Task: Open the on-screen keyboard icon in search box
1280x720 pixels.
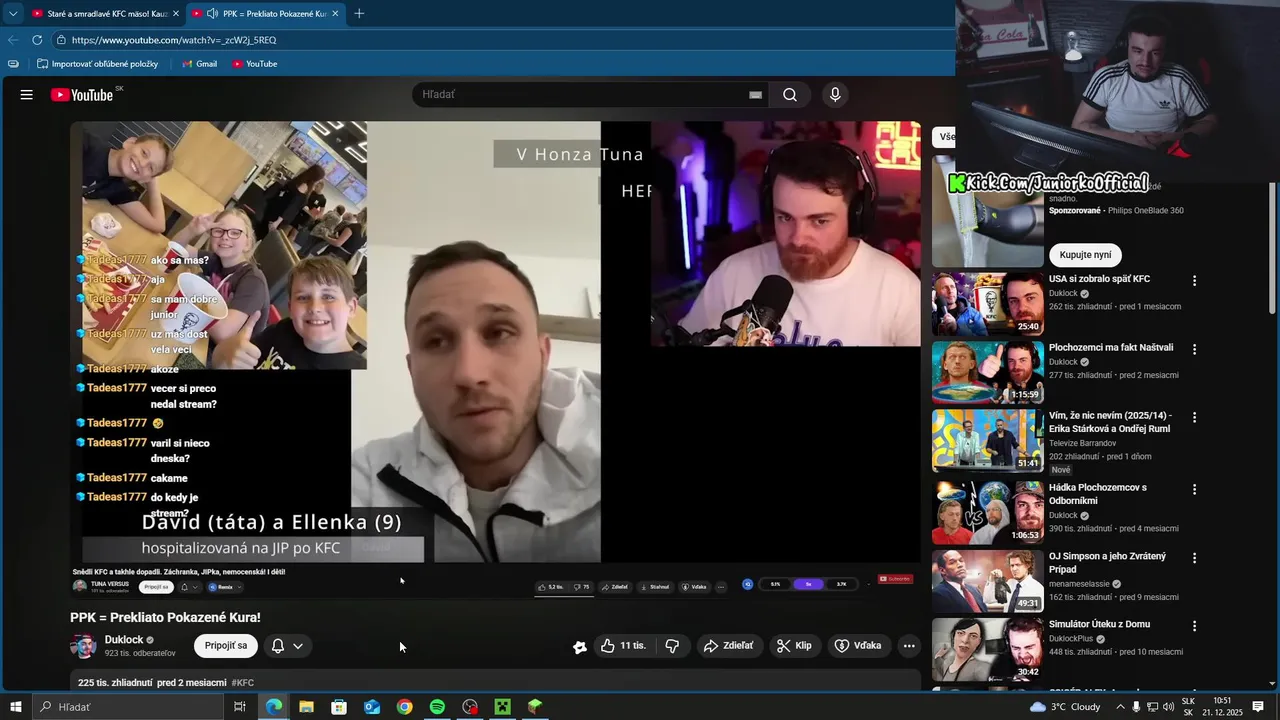Action: pyautogui.click(x=756, y=95)
